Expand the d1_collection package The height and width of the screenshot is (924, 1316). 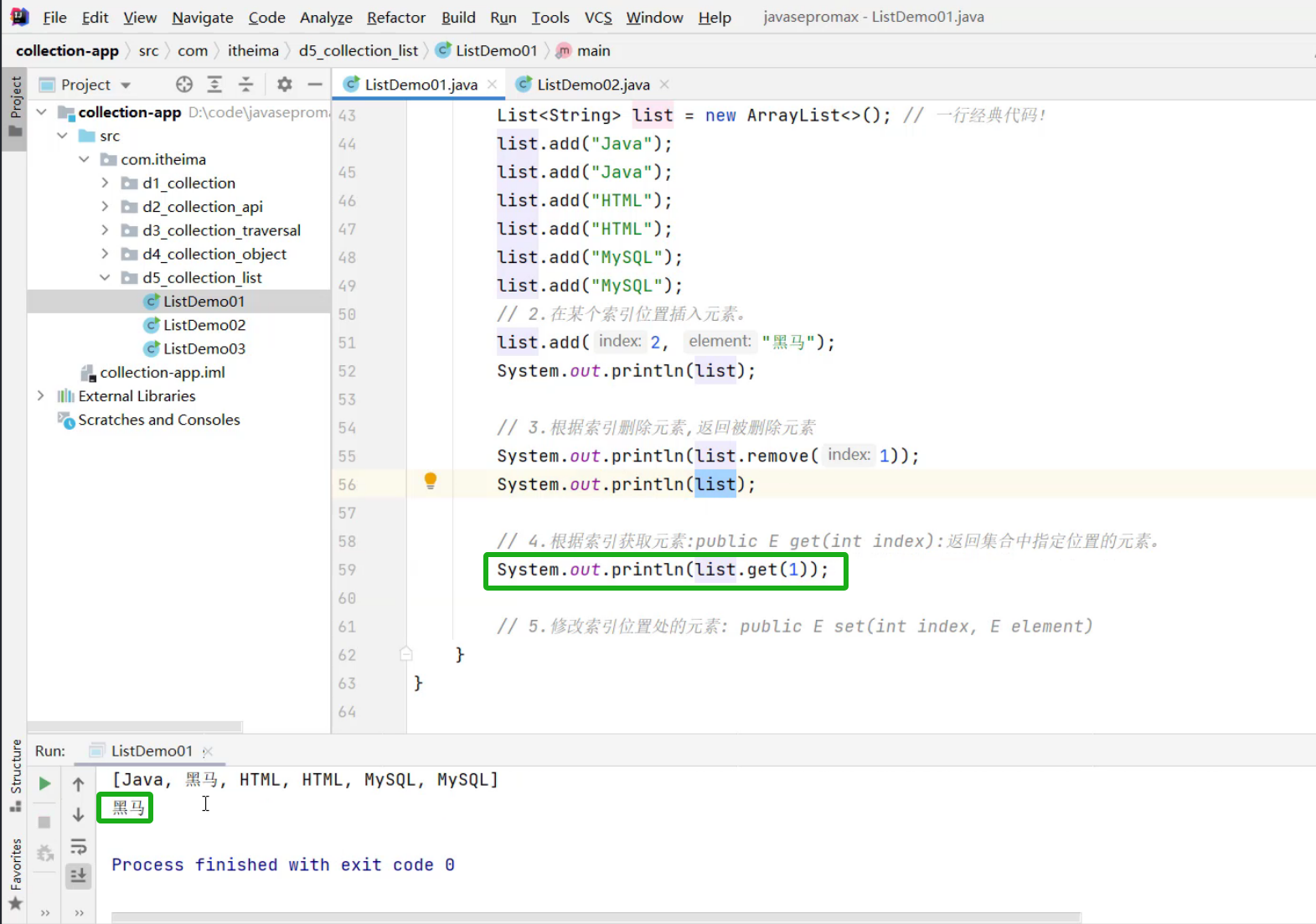105,182
